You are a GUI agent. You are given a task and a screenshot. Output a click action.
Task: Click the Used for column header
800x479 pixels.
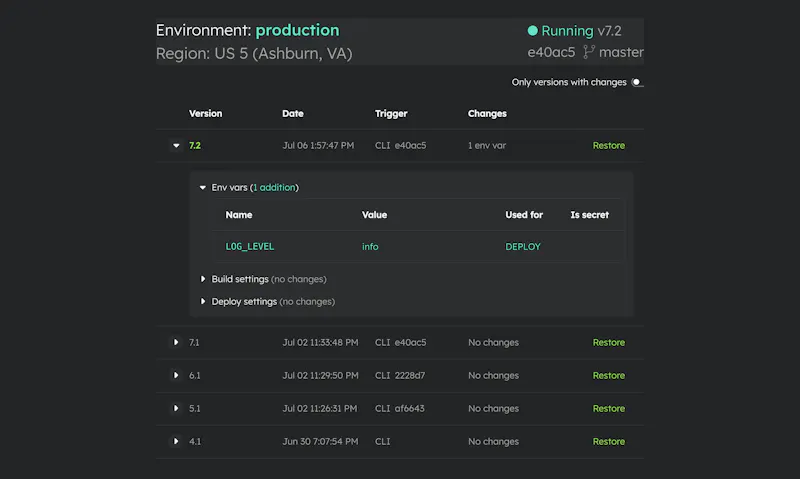(x=524, y=215)
